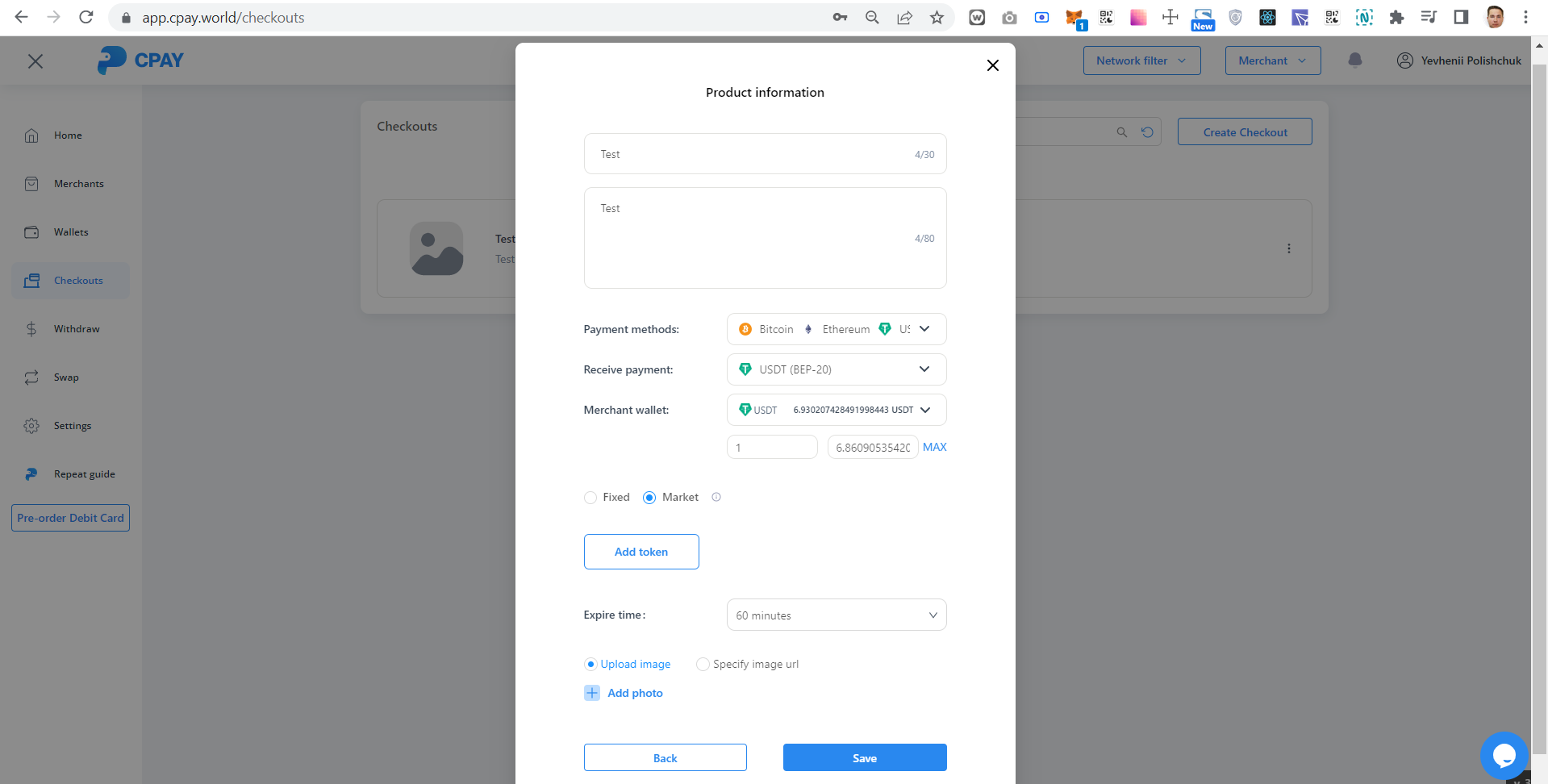This screenshot has height=784, width=1548.
Task: Click the MAX amount link
Action: coord(934,447)
